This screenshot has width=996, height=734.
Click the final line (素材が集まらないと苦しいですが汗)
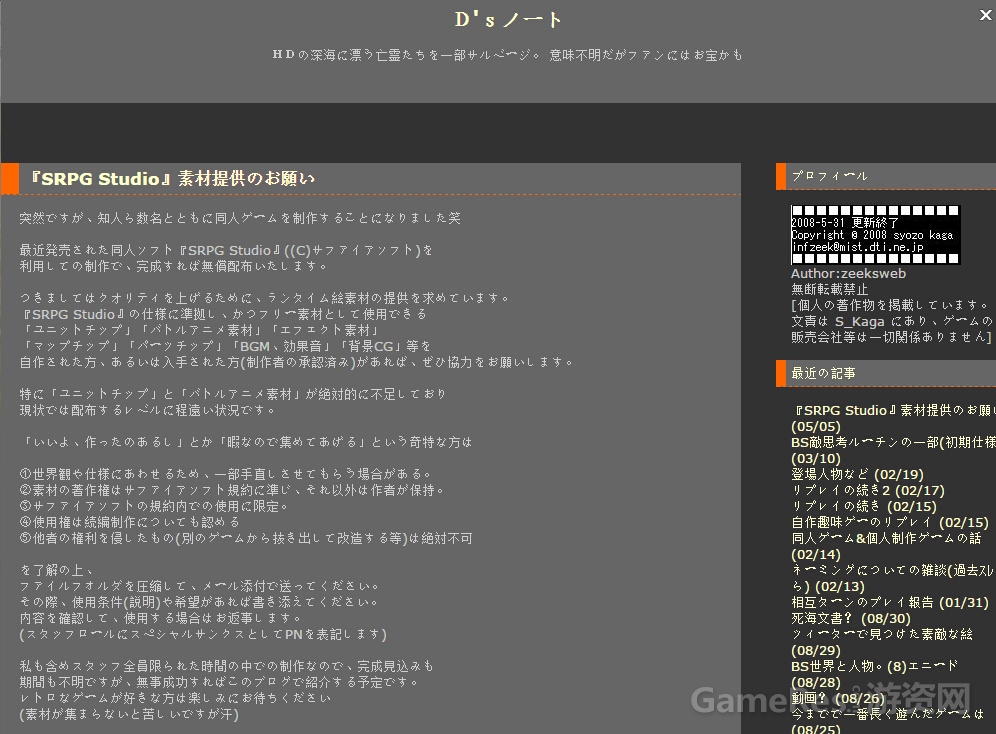coord(129,714)
